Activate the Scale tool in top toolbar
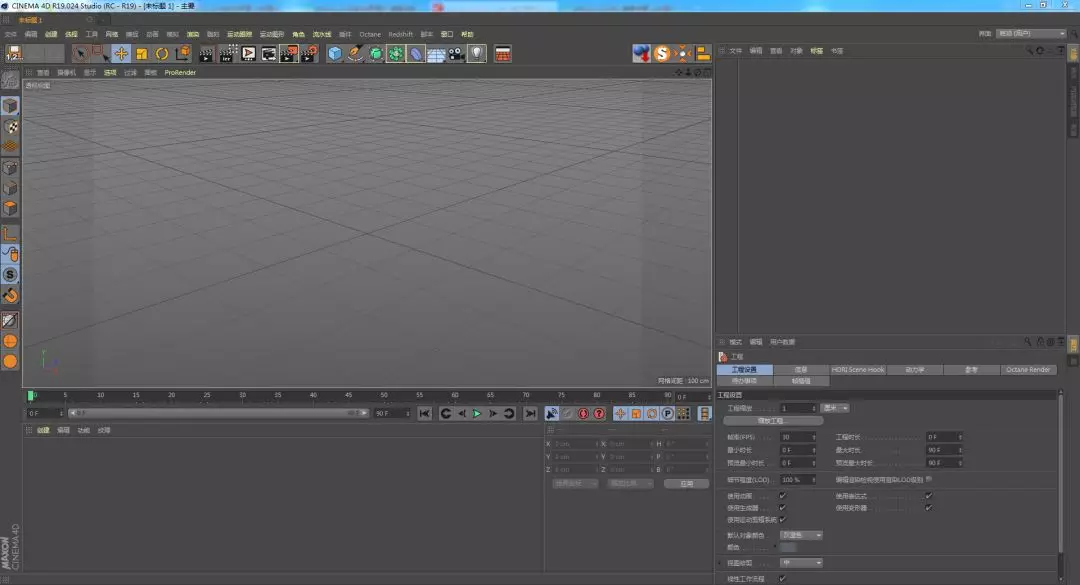This screenshot has width=1080, height=585. click(x=141, y=54)
